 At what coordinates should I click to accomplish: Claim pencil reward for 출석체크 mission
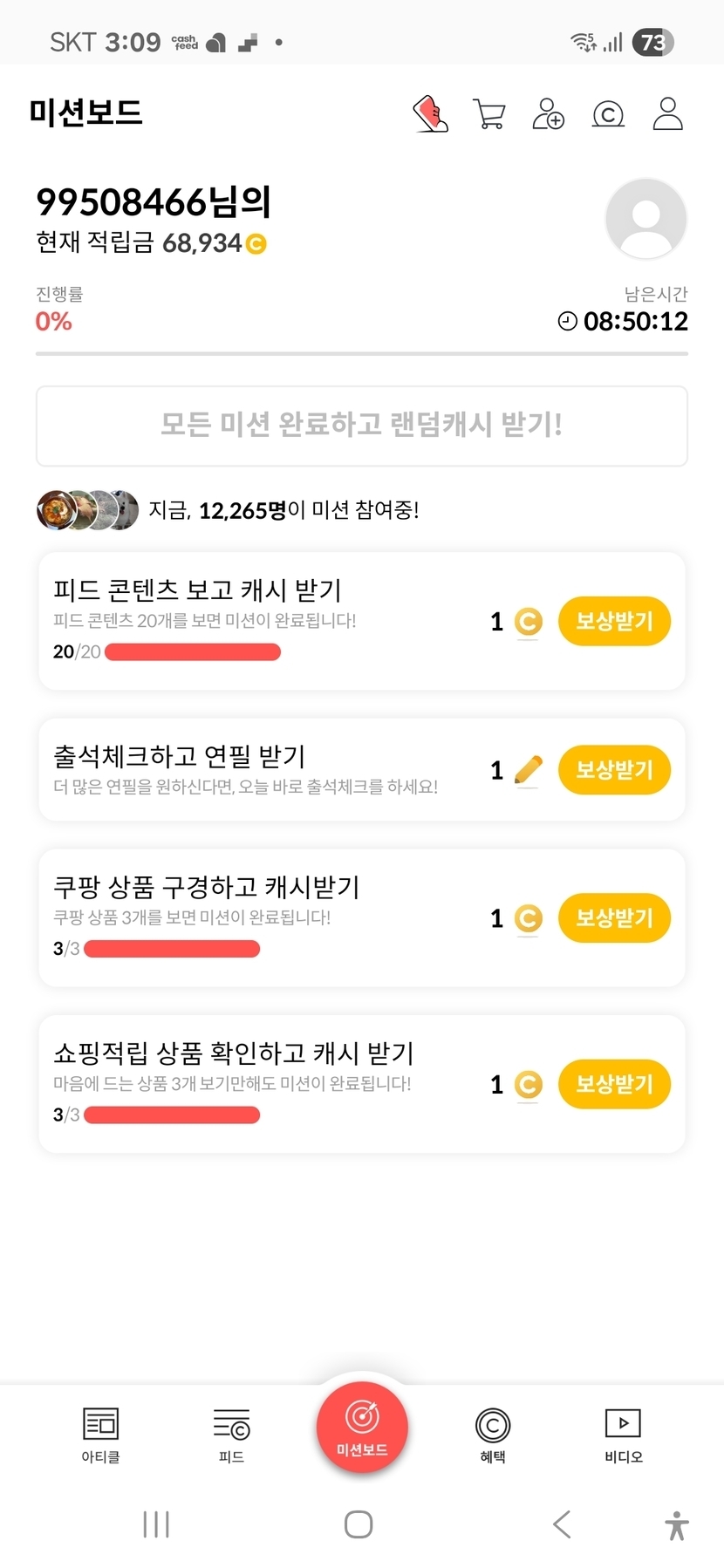tap(614, 770)
